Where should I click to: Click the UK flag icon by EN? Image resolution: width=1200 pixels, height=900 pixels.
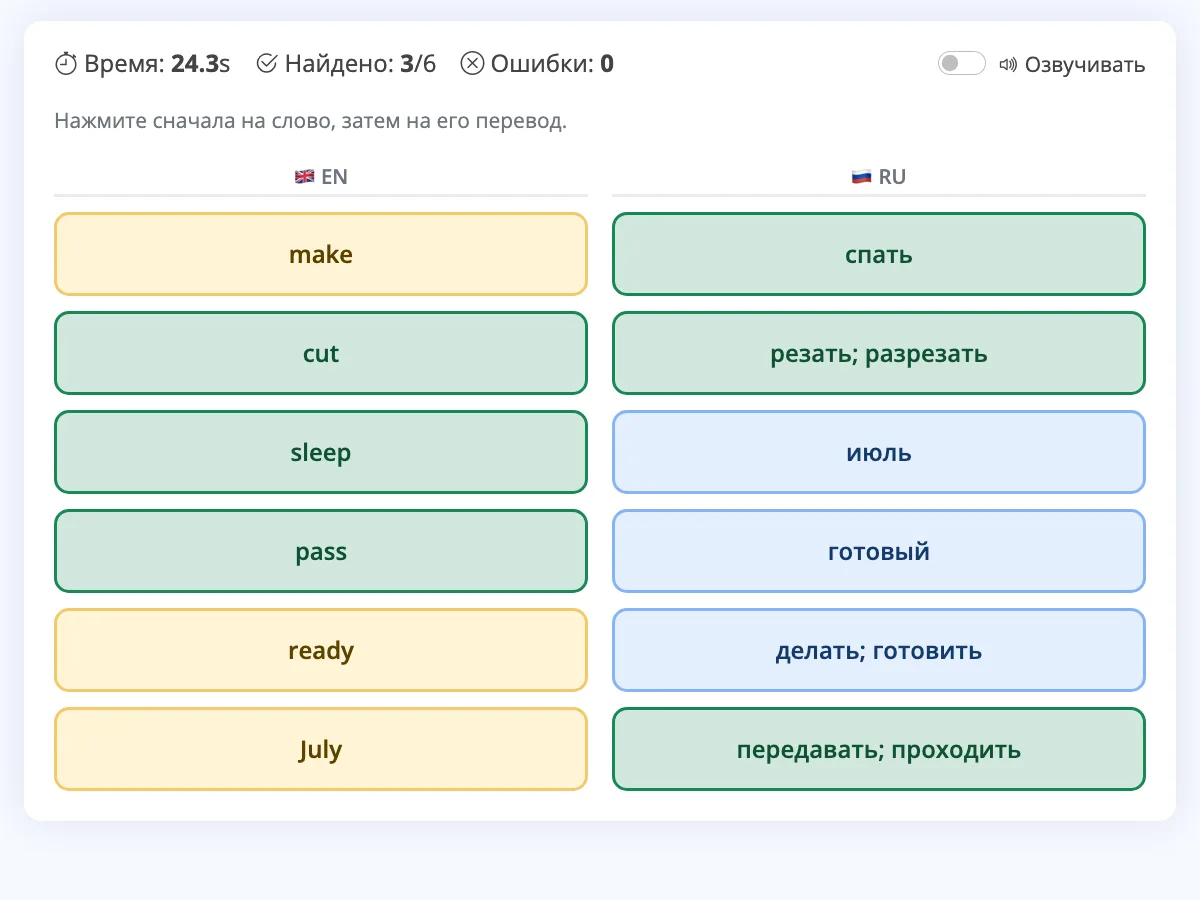click(x=305, y=177)
